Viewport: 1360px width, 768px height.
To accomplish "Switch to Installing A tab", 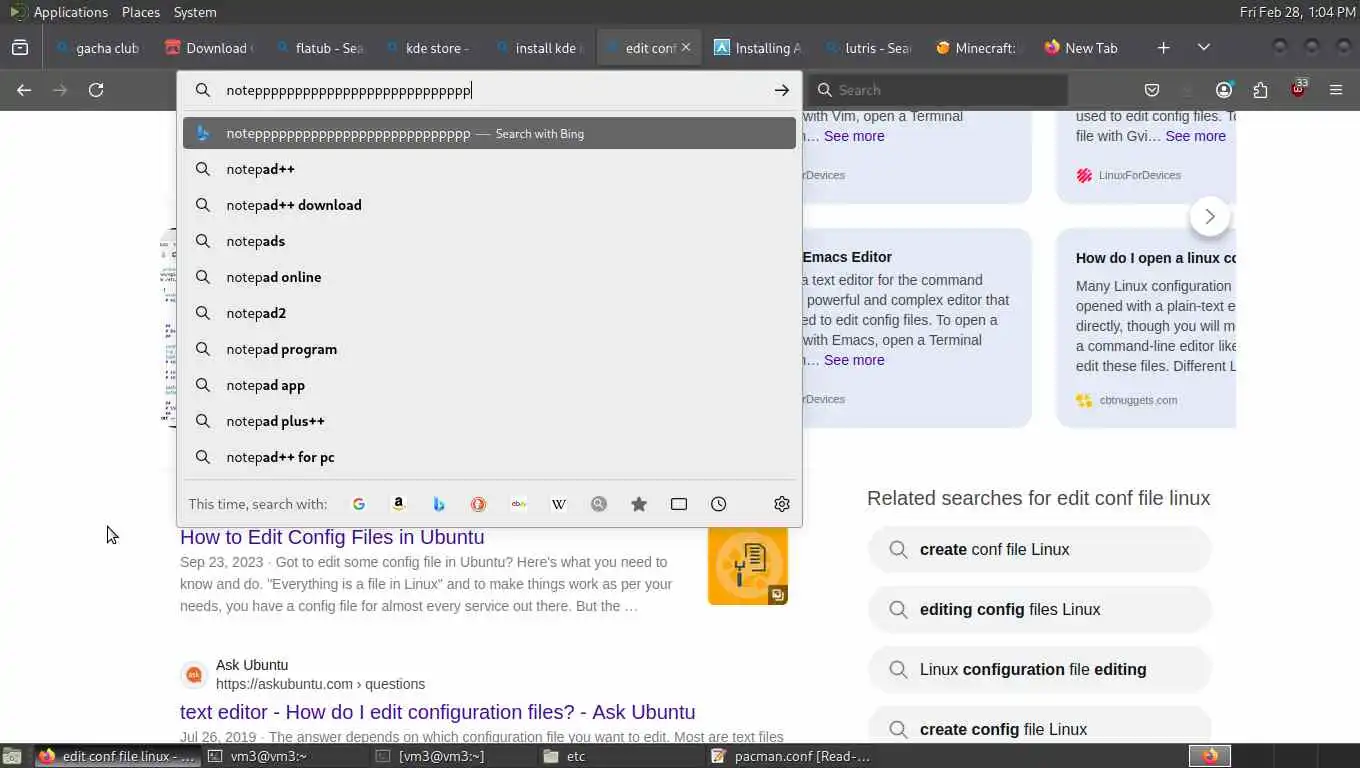I will tap(758, 48).
